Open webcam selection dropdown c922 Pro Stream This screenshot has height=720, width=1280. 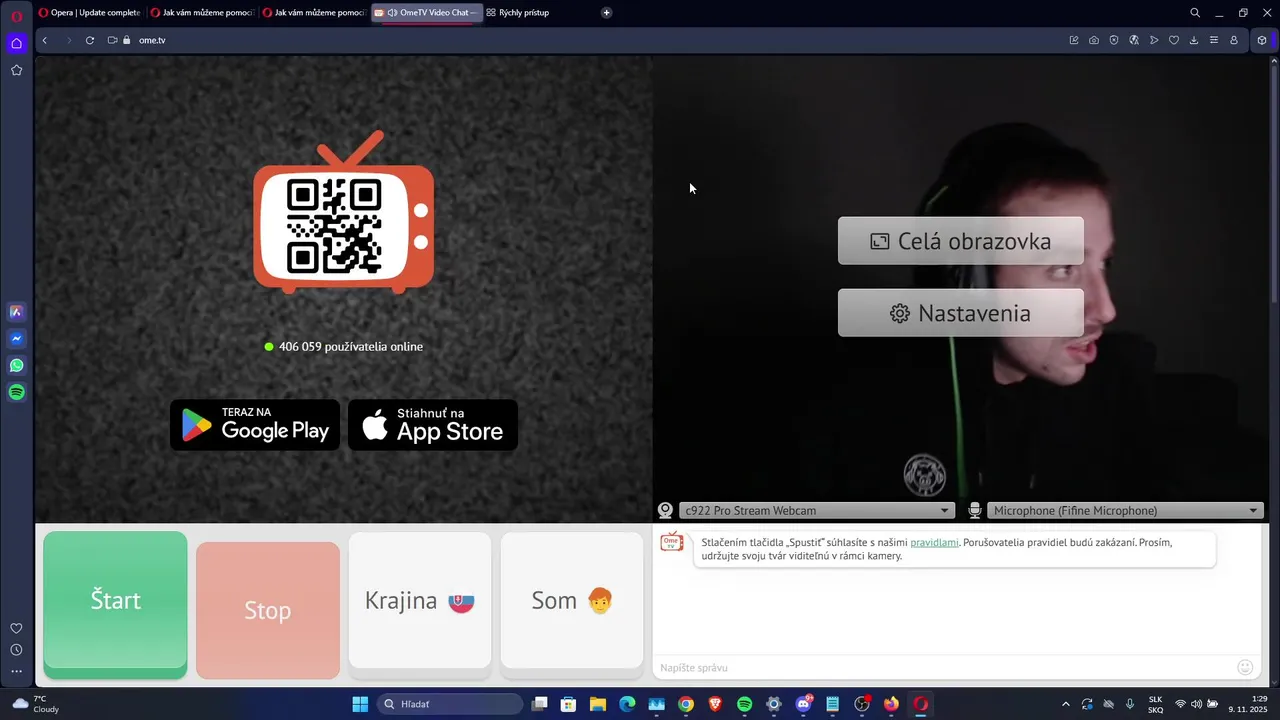click(x=816, y=510)
